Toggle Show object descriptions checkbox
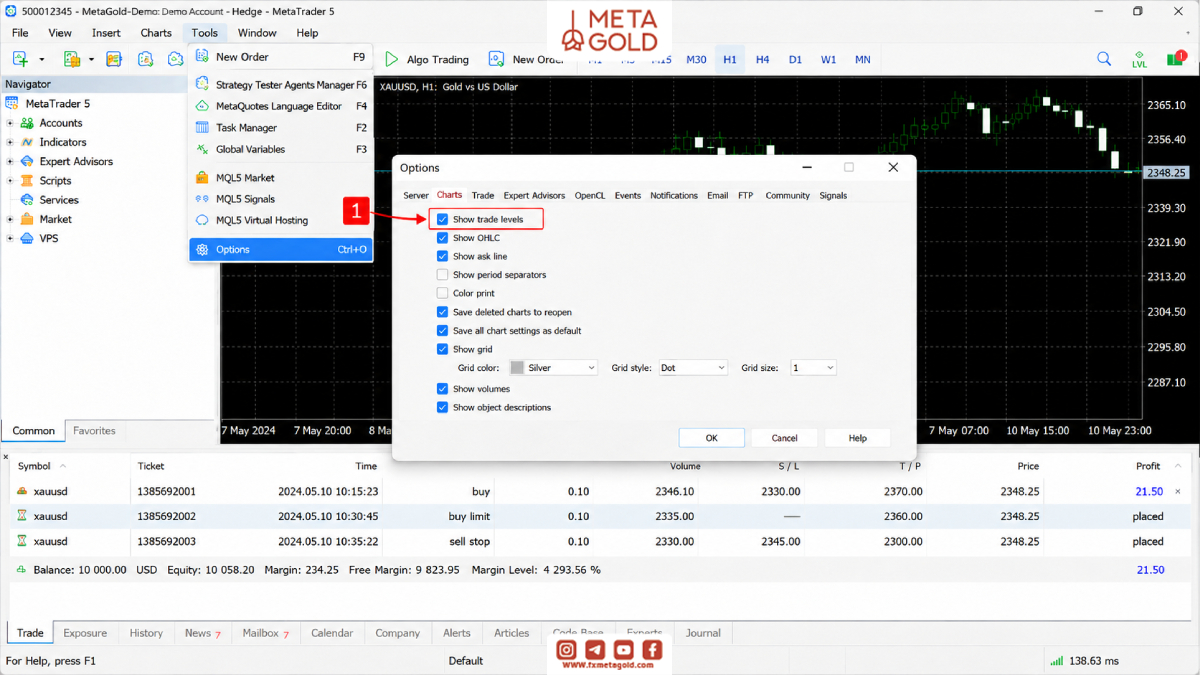Image resolution: width=1200 pixels, height=675 pixels. coord(443,407)
